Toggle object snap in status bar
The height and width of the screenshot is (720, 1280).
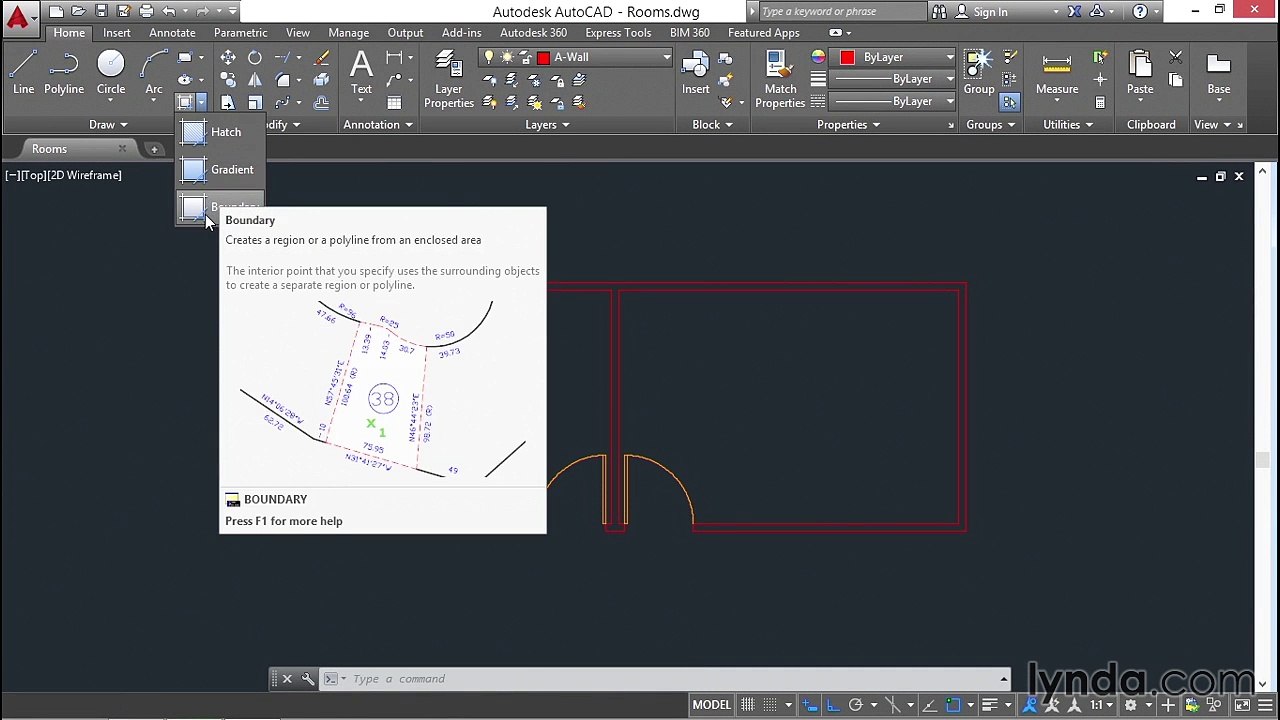pyautogui.click(x=954, y=705)
